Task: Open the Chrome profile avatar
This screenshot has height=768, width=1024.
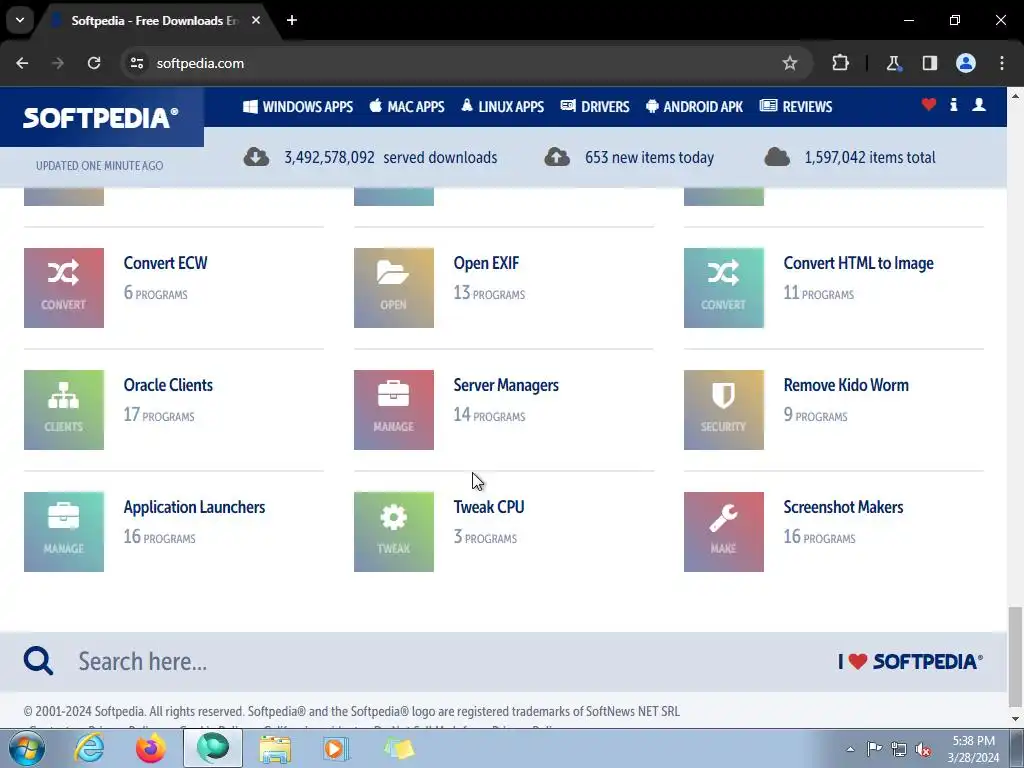Action: point(966,63)
